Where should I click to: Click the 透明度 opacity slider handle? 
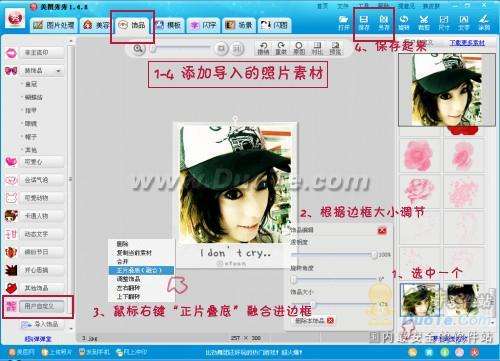(374, 255)
